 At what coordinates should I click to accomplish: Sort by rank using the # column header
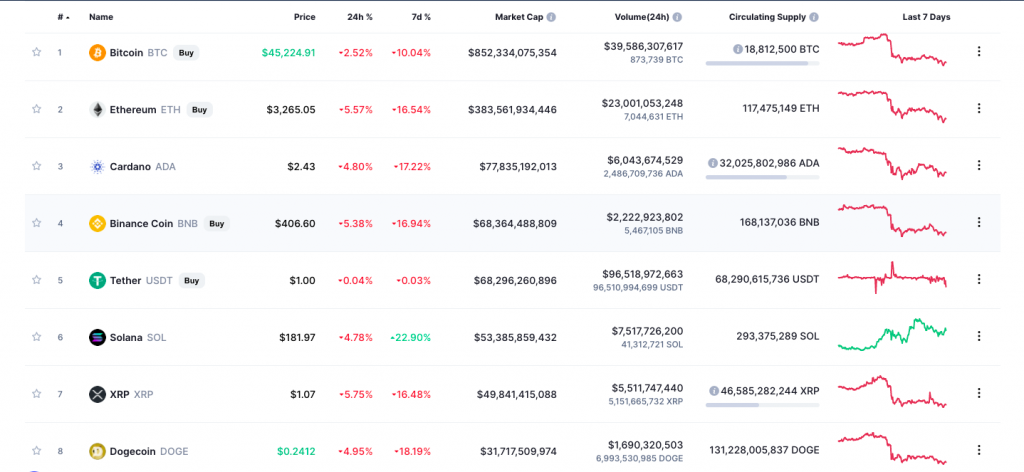tap(62, 17)
